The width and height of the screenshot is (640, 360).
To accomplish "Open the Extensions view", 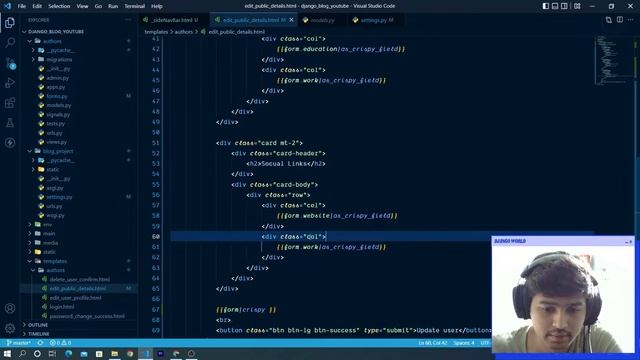I will click(10, 103).
